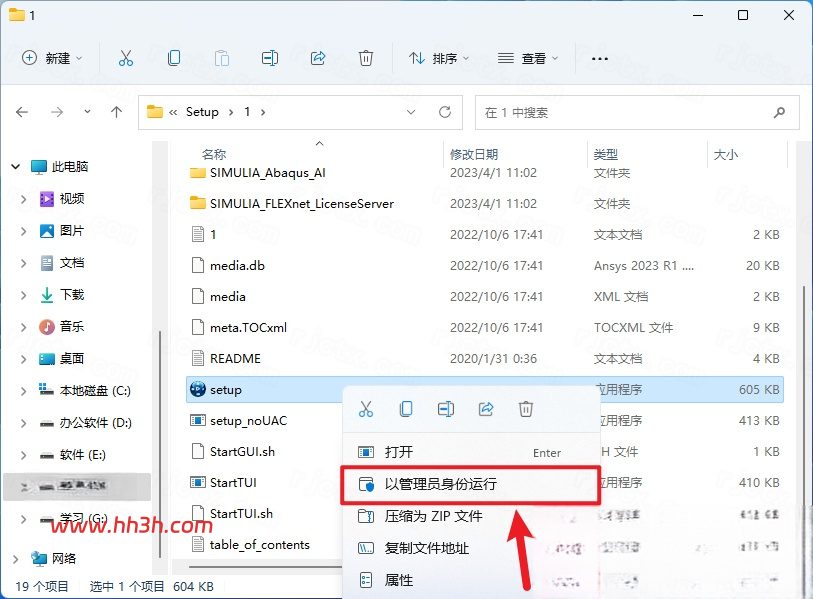Click the SIMULIA_Abaqus_AI folder icon
The width and height of the screenshot is (813, 599).
coord(198,173)
